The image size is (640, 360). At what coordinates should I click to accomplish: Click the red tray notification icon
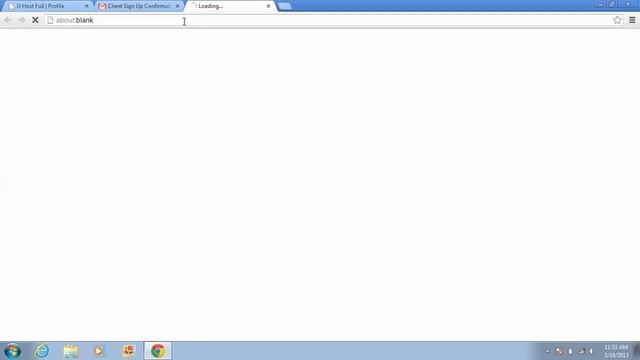click(x=559, y=351)
